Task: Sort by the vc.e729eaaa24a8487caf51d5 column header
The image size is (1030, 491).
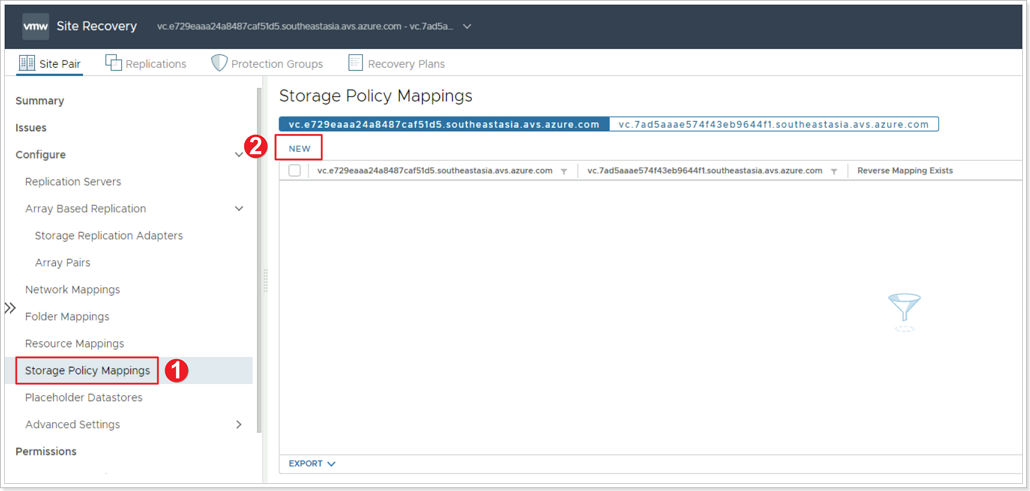Action: click(434, 170)
